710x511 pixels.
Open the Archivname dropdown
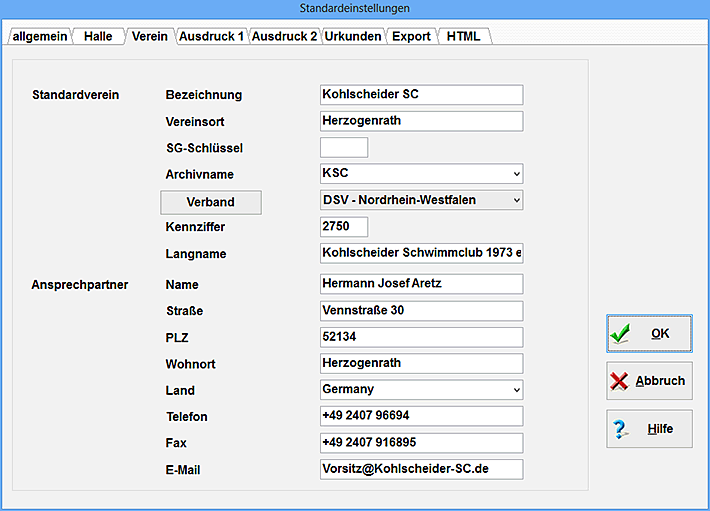[516, 174]
